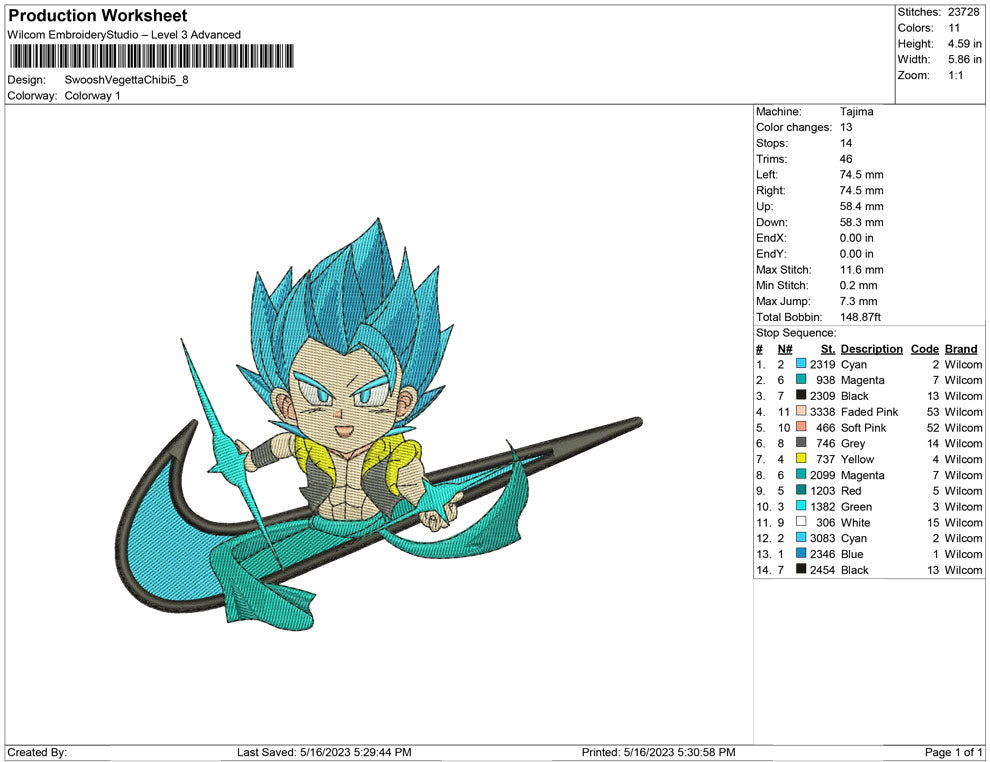
Task: Click the Up value 58.4 mm
Action: click(x=861, y=206)
